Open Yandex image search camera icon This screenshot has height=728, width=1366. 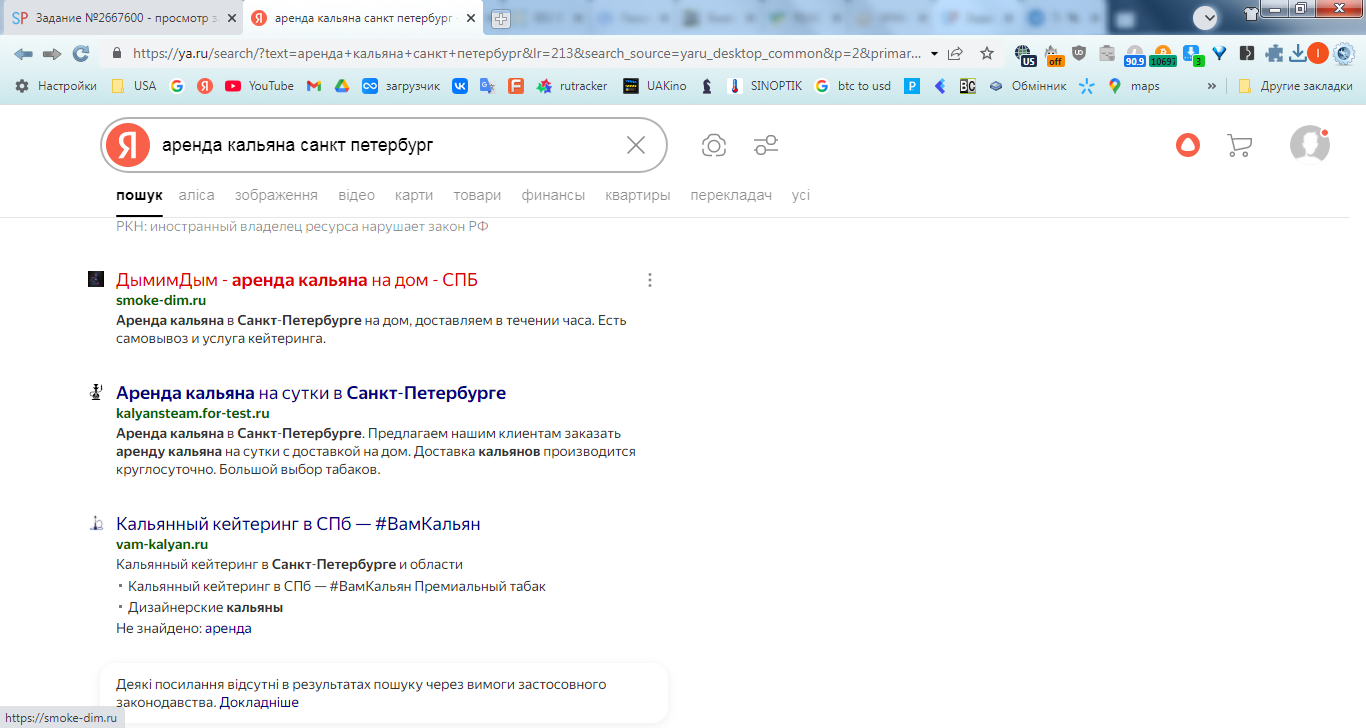(714, 145)
